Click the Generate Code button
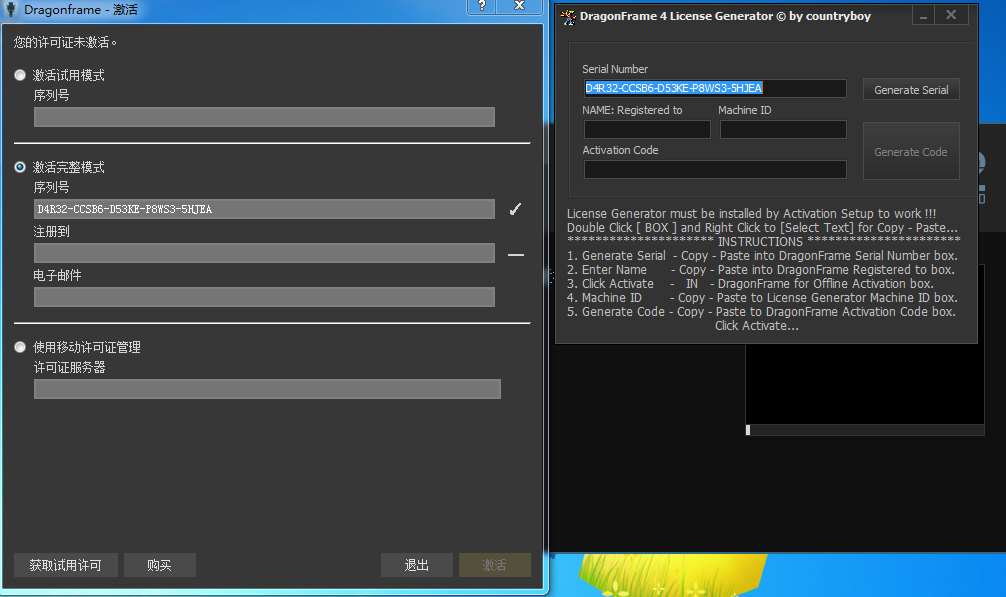 [911, 151]
